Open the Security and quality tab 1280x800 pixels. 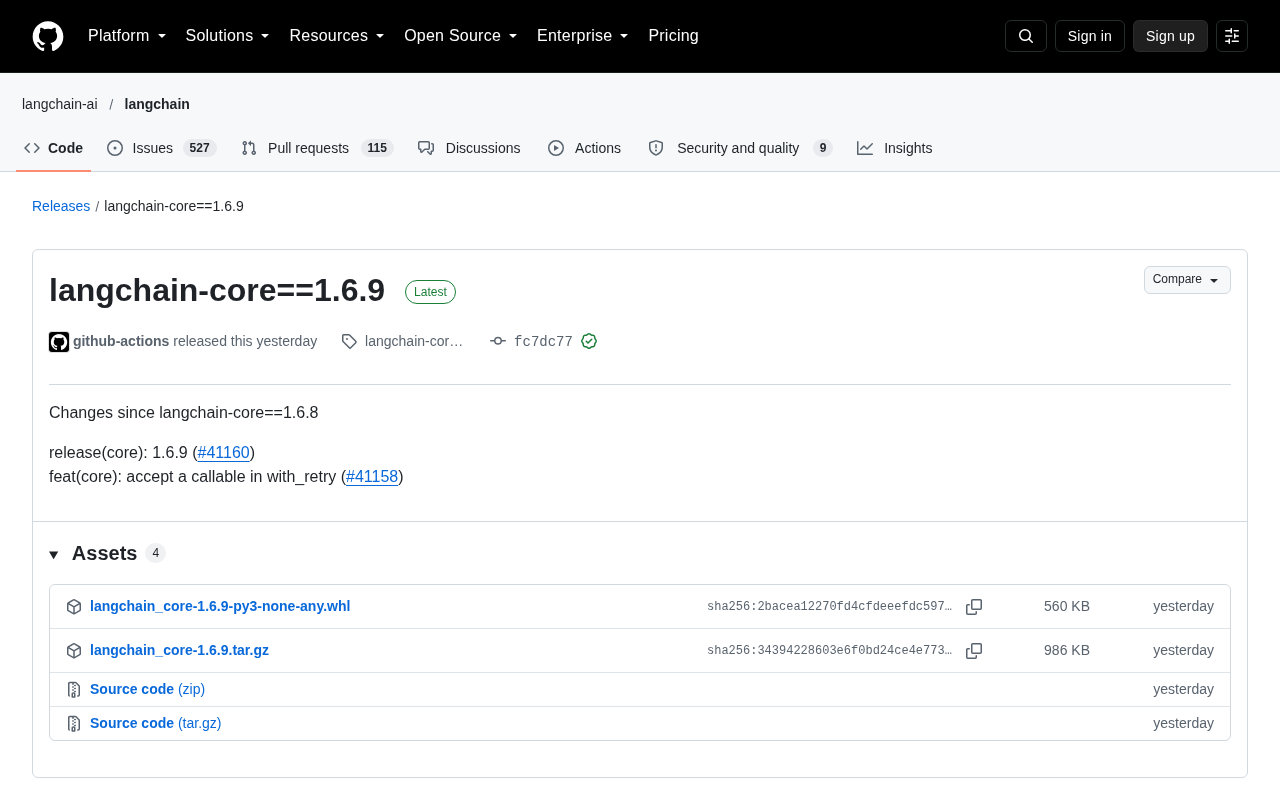(740, 148)
